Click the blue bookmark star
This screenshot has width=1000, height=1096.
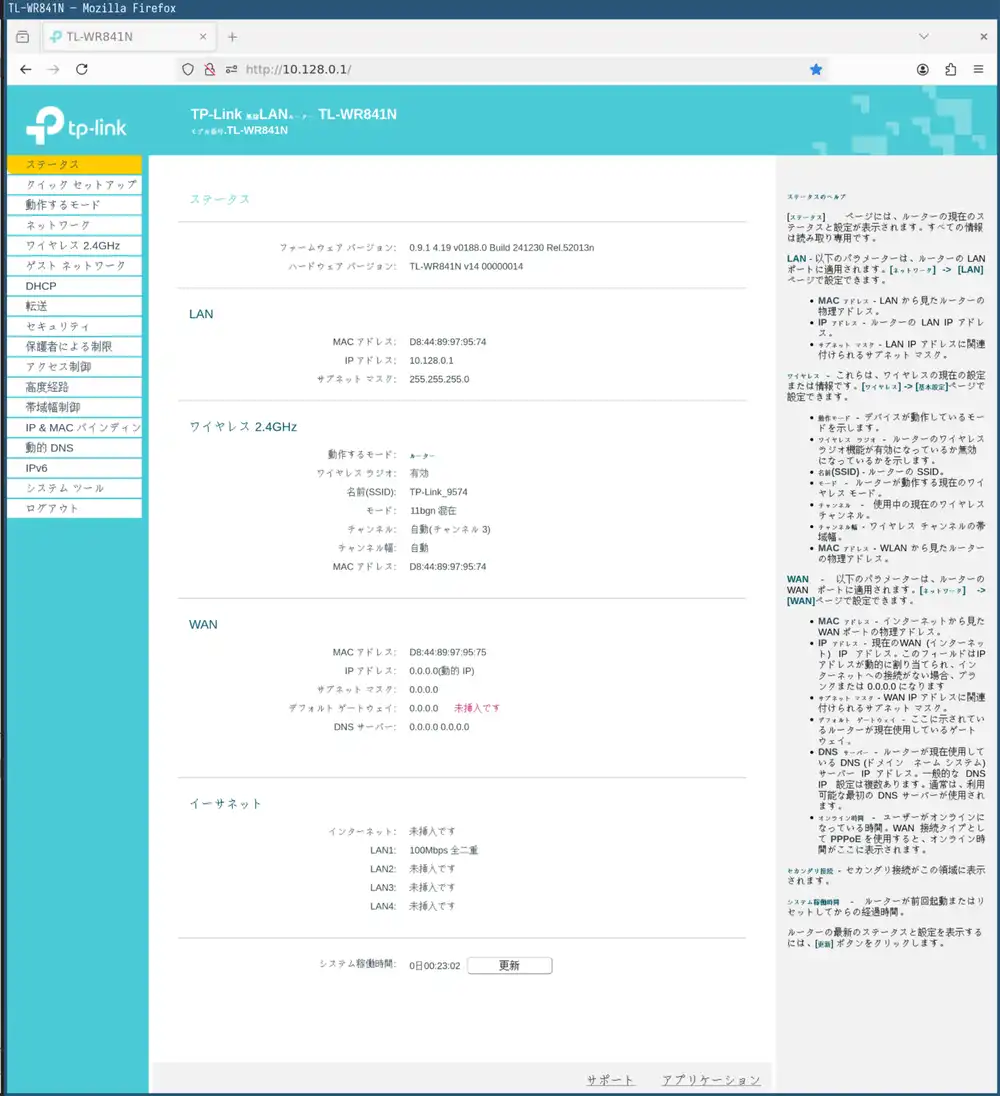[816, 69]
